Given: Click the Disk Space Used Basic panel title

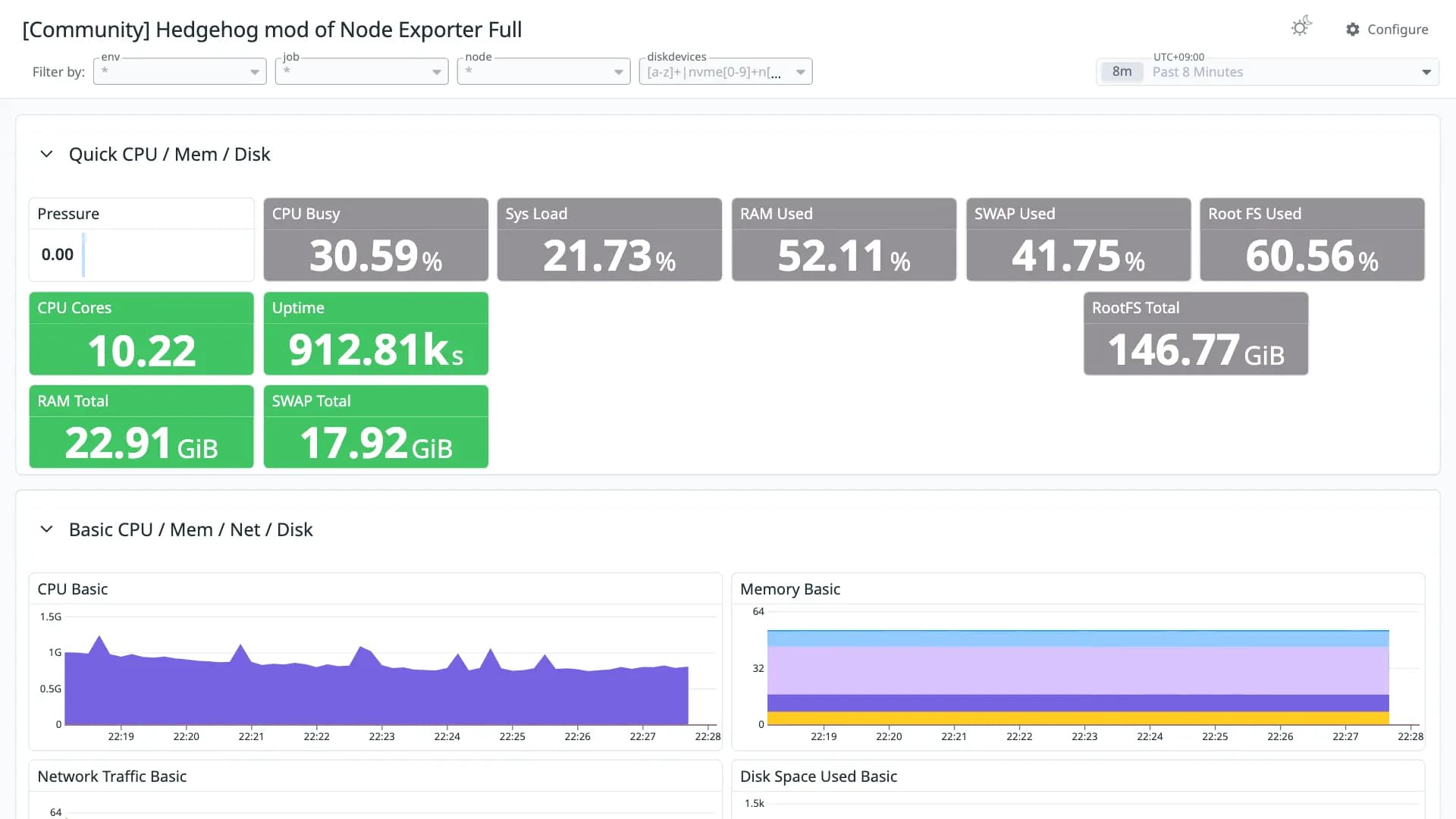Looking at the screenshot, I should pyautogui.click(x=819, y=777).
